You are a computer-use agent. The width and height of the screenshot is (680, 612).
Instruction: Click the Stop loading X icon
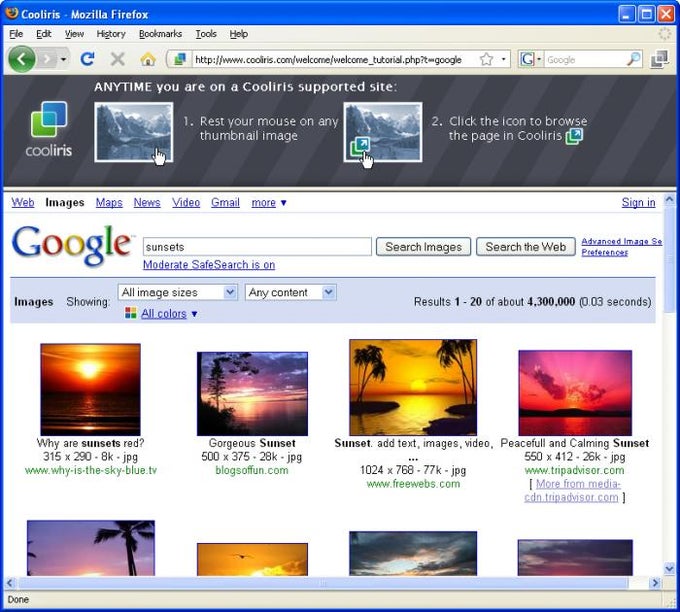[118, 60]
